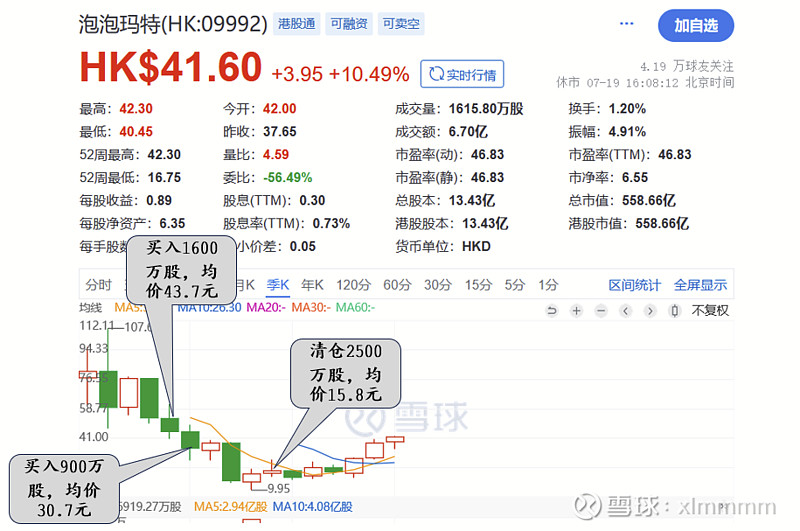Viewport: 800px width, 531px height.
Task: Switch to the 30分 chart tab
Action: (438, 285)
